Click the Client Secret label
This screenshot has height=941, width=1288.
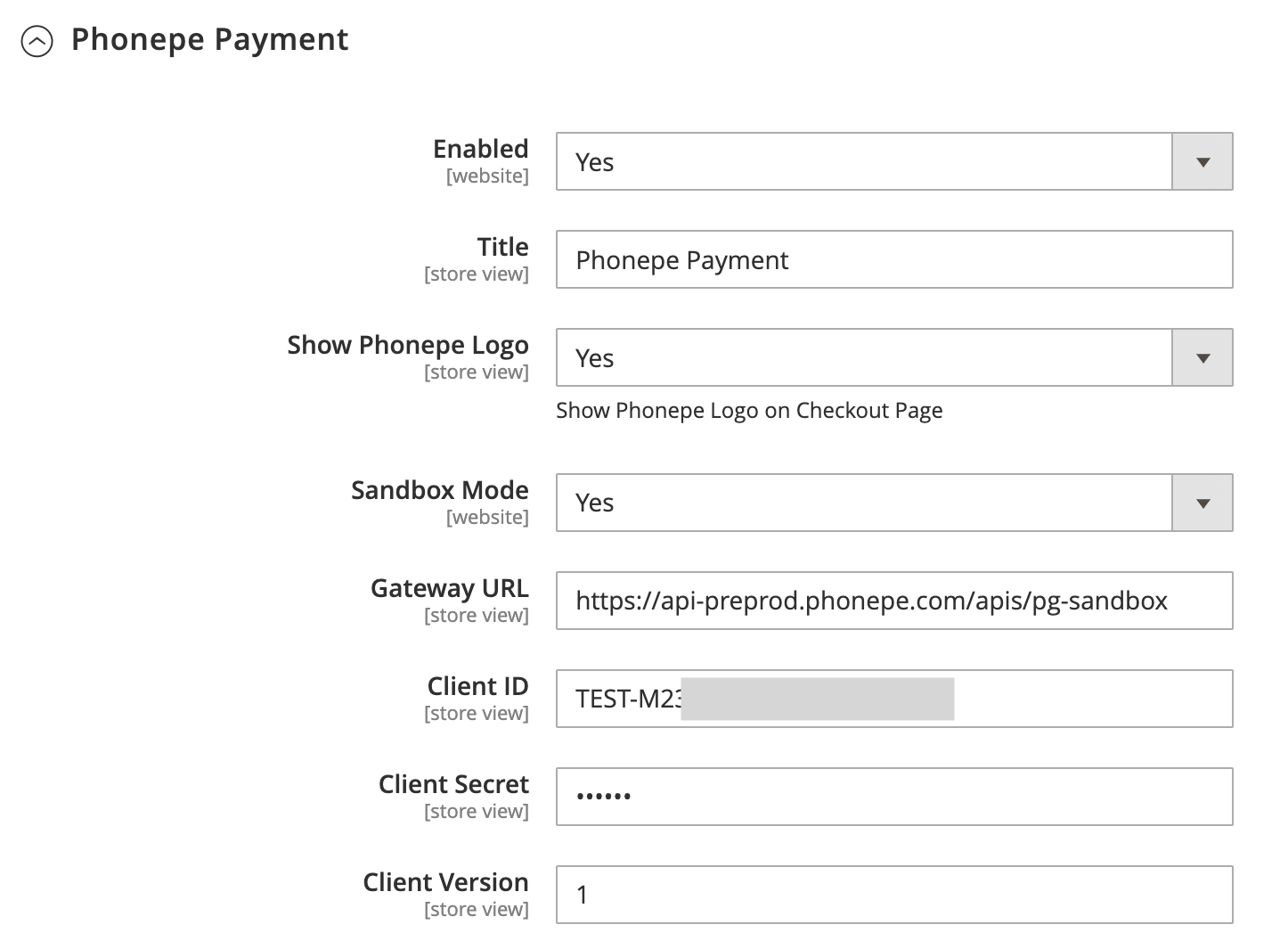coord(453,784)
